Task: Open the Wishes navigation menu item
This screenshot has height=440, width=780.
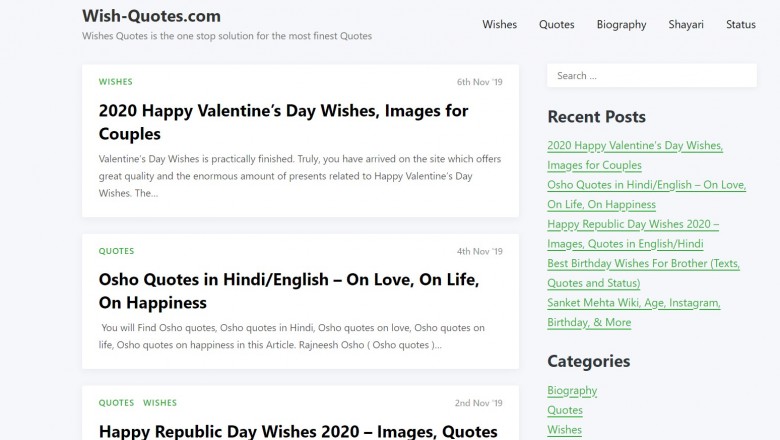Action: tap(499, 24)
